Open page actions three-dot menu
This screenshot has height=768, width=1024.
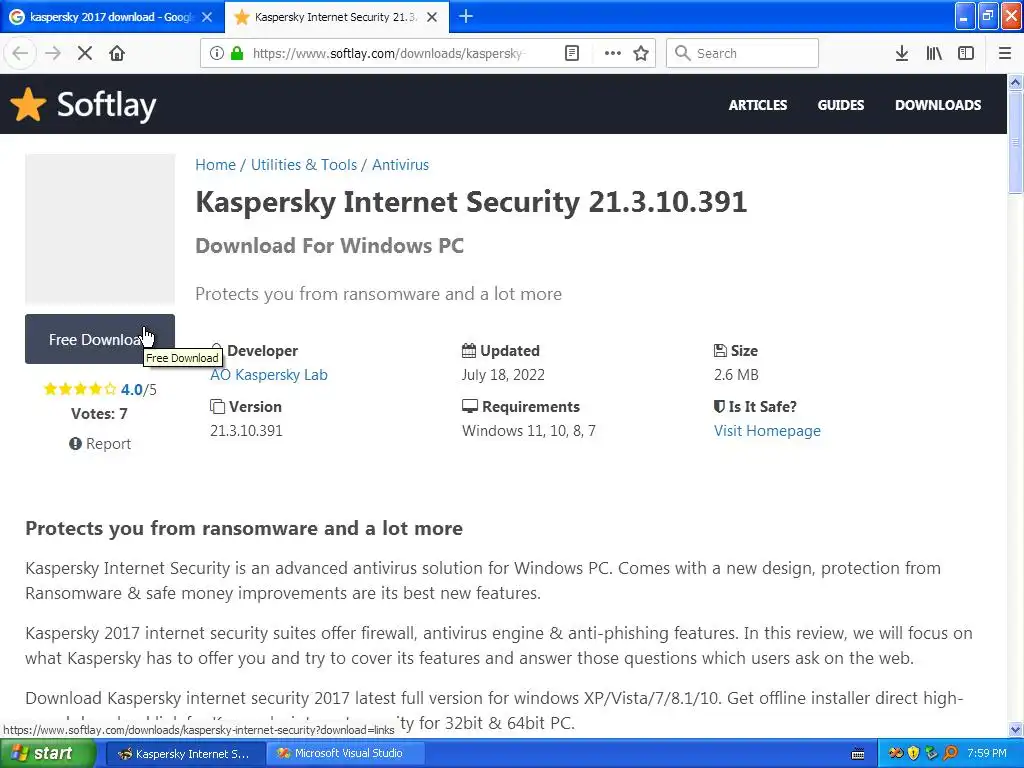click(x=612, y=53)
